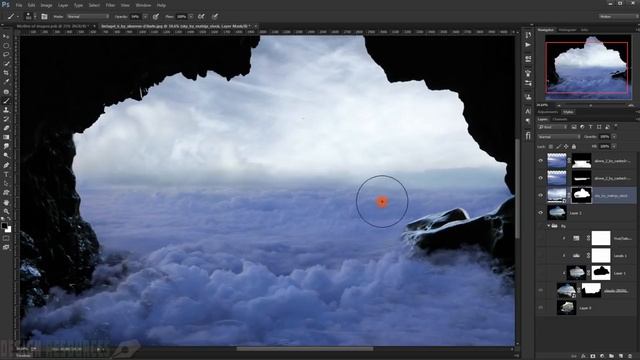
Task: Select the Quick Selection wand tool
Action: point(6,64)
